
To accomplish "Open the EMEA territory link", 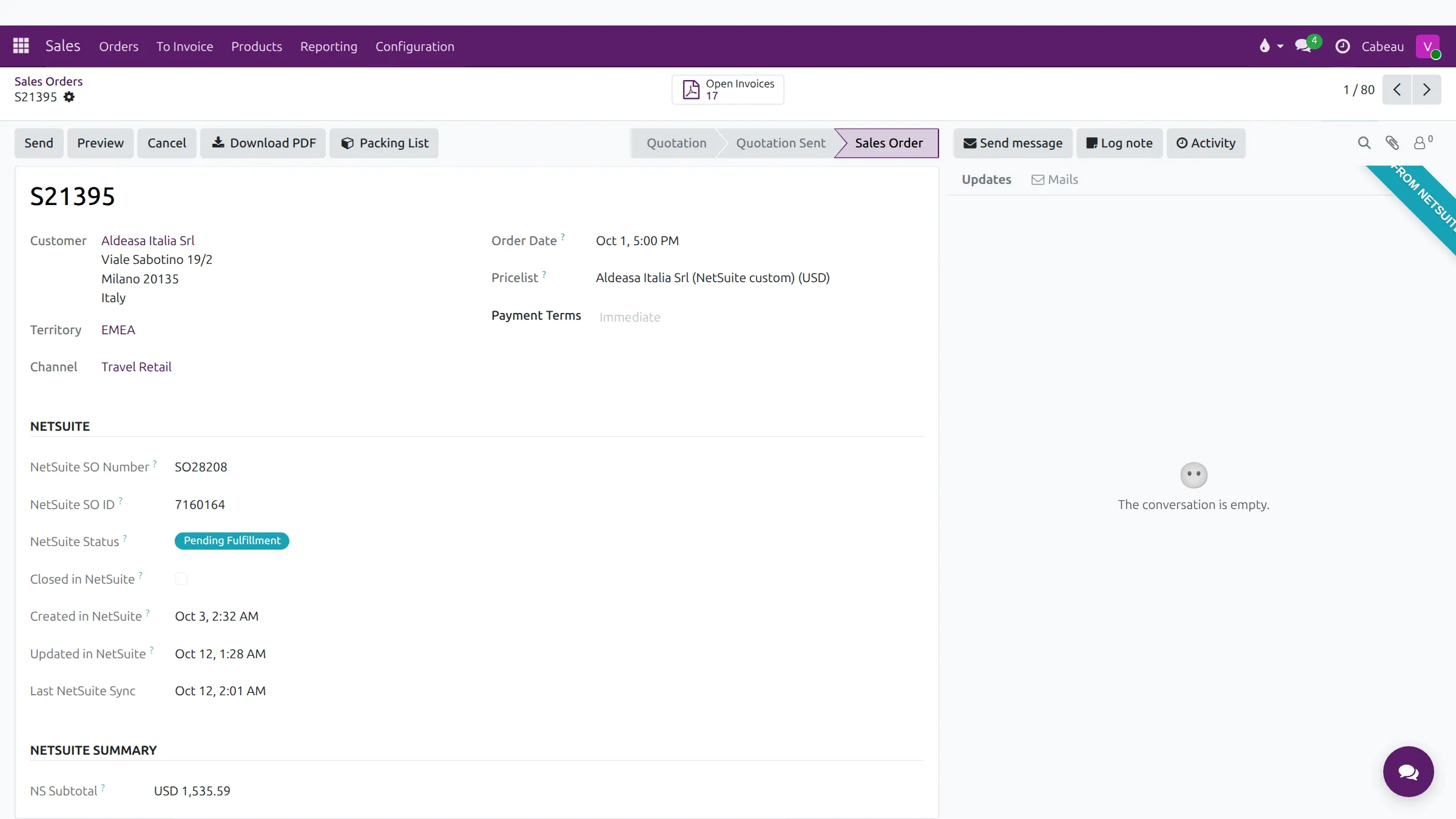I will pyautogui.click(x=118, y=330).
